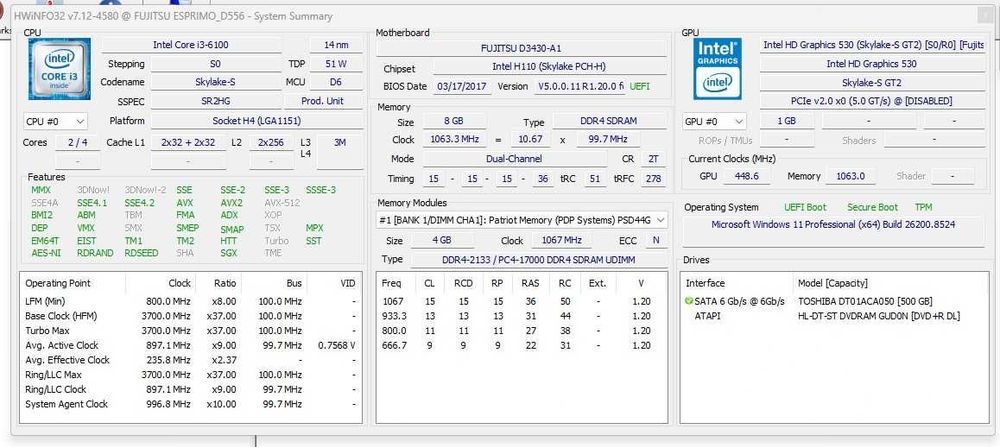Click the 'EM64T' feature label
Image resolution: width=1000 pixels, height=447 pixels.
click(x=45, y=240)
